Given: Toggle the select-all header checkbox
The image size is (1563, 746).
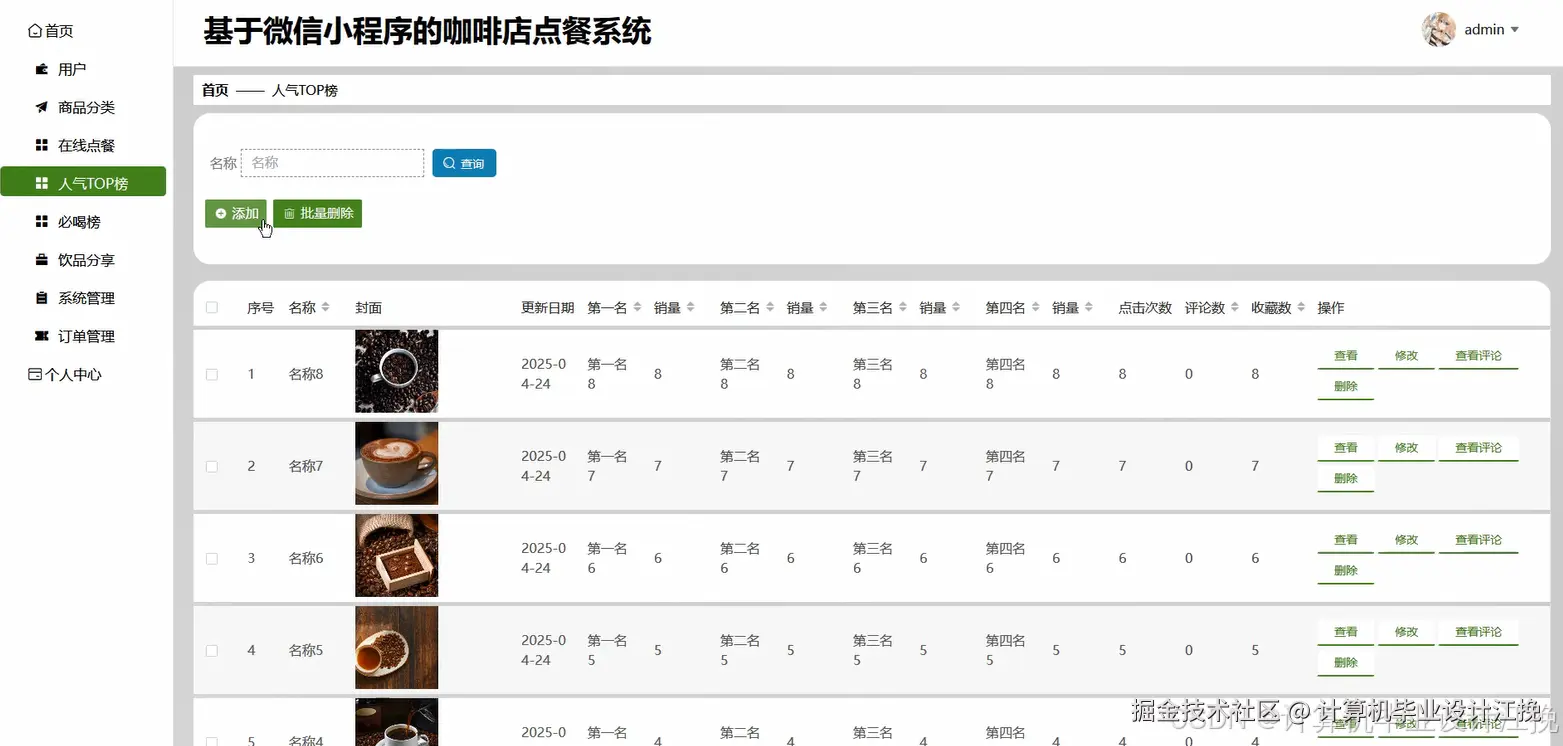Looking at the screenshot, I should [x=211, y=307].
